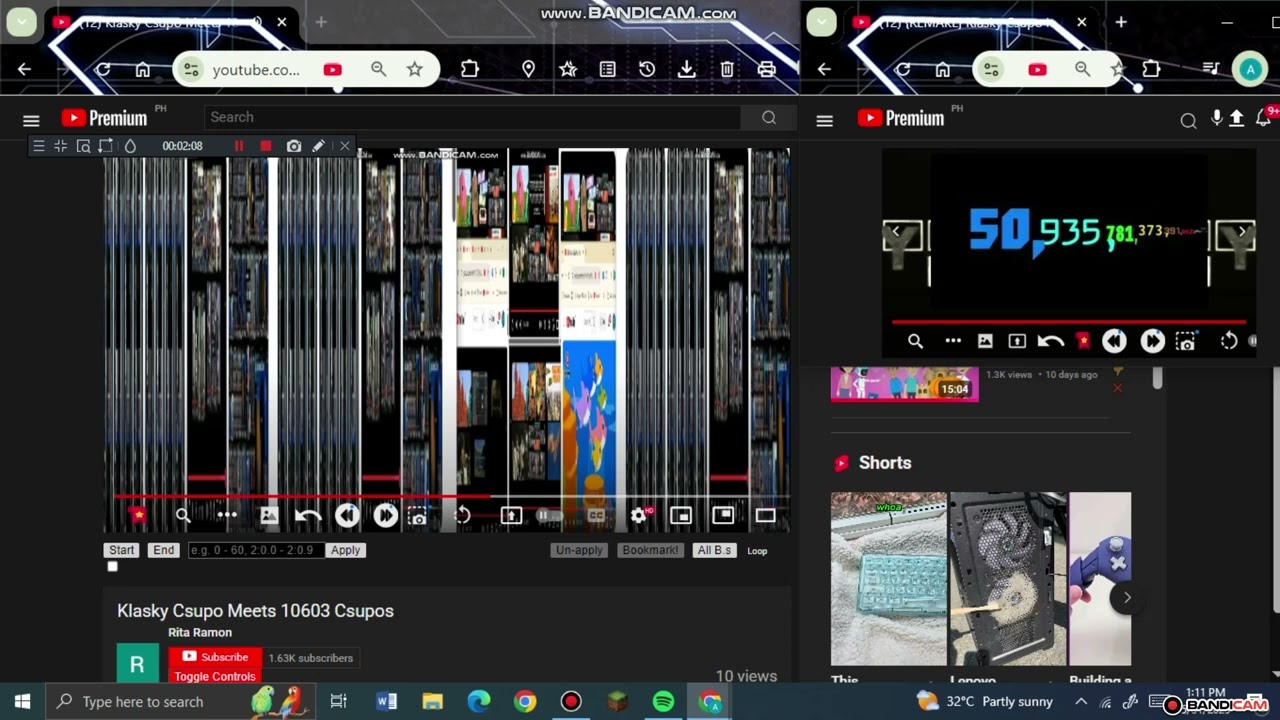Open left window extensions puzzle icon
Image resolution: width=1280 pixels, height=720 pixels.
pyautogui.click(x=470, y=69)
